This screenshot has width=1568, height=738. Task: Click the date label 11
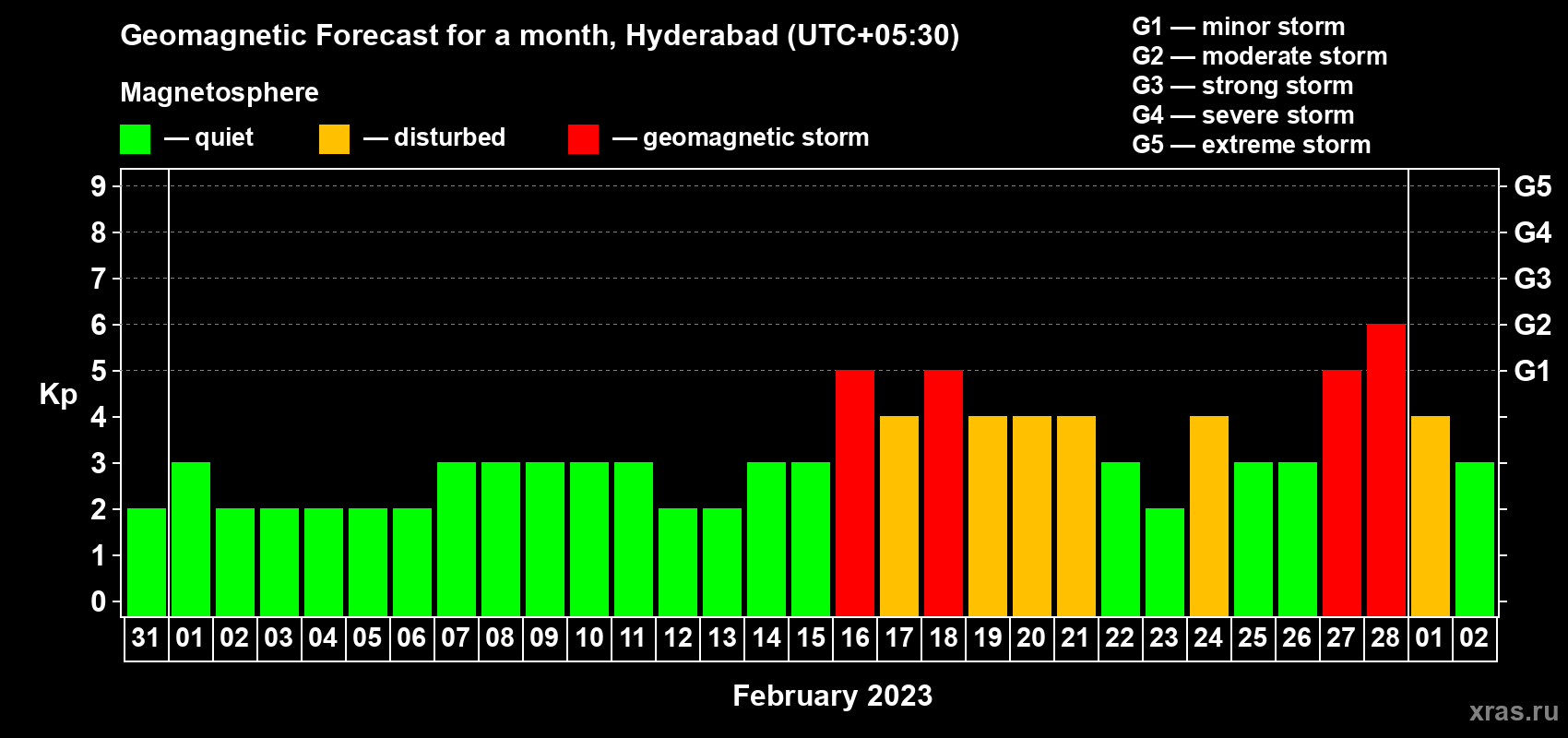coord(633,638)
